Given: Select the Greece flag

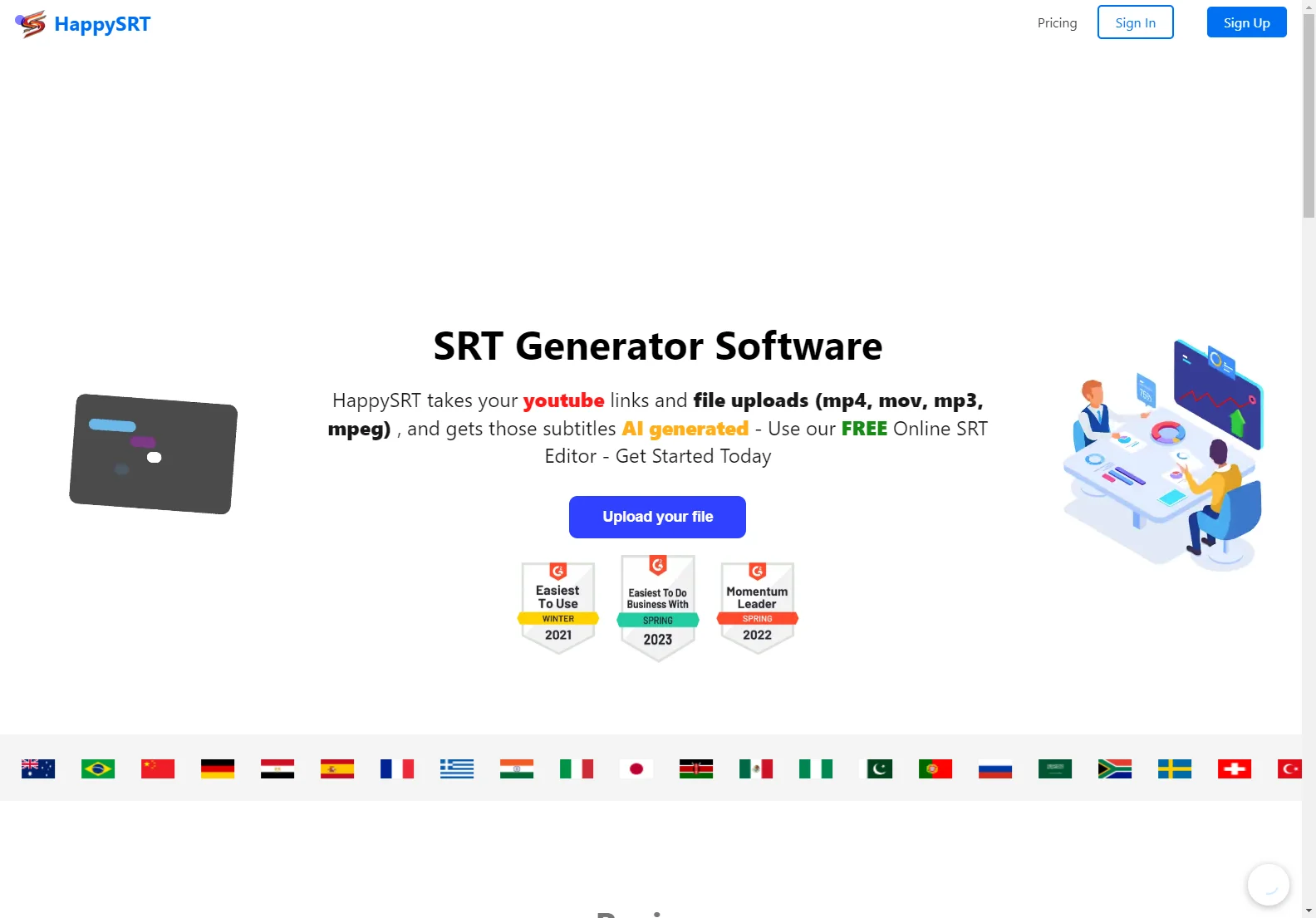Looking at the screenshot, I should 457,768.
